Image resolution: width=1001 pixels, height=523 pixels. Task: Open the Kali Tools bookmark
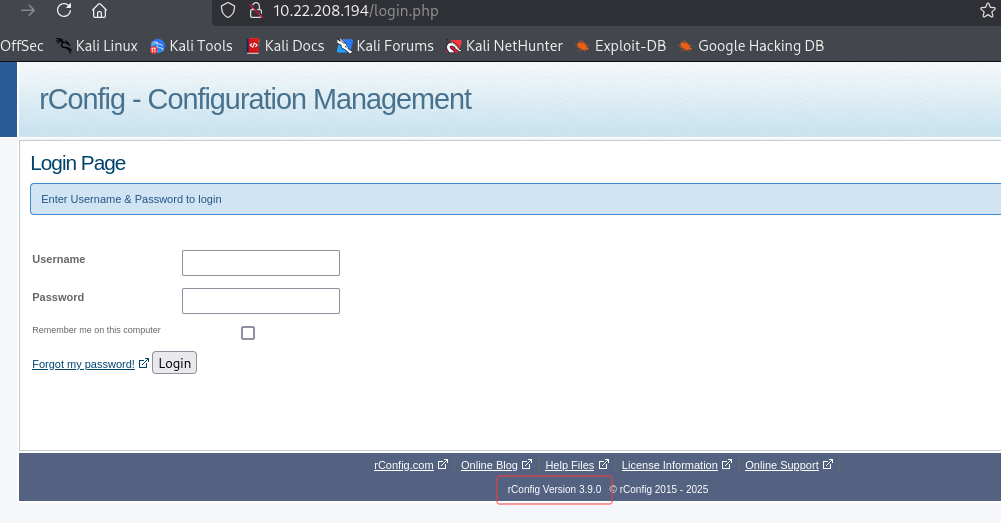[192, 46]
